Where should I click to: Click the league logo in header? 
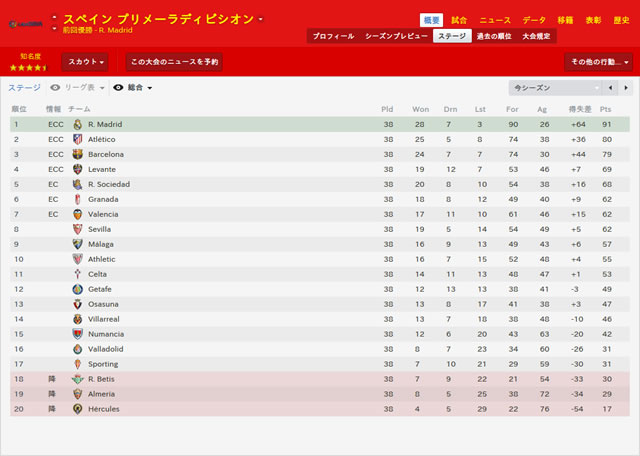(x=26, y=24)
